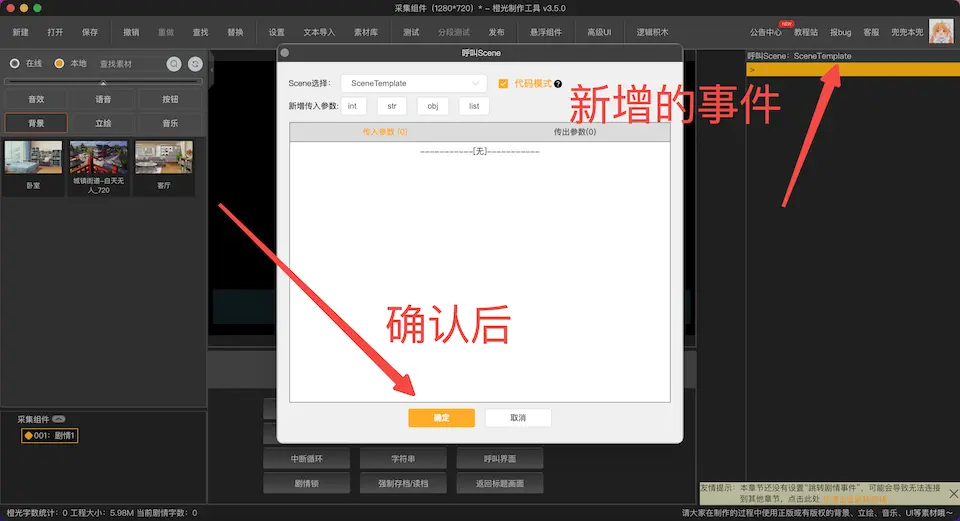This screenshot has width=960, height=521.
Task: Select the 立绘 asset category tab
Action: point(103,123)
